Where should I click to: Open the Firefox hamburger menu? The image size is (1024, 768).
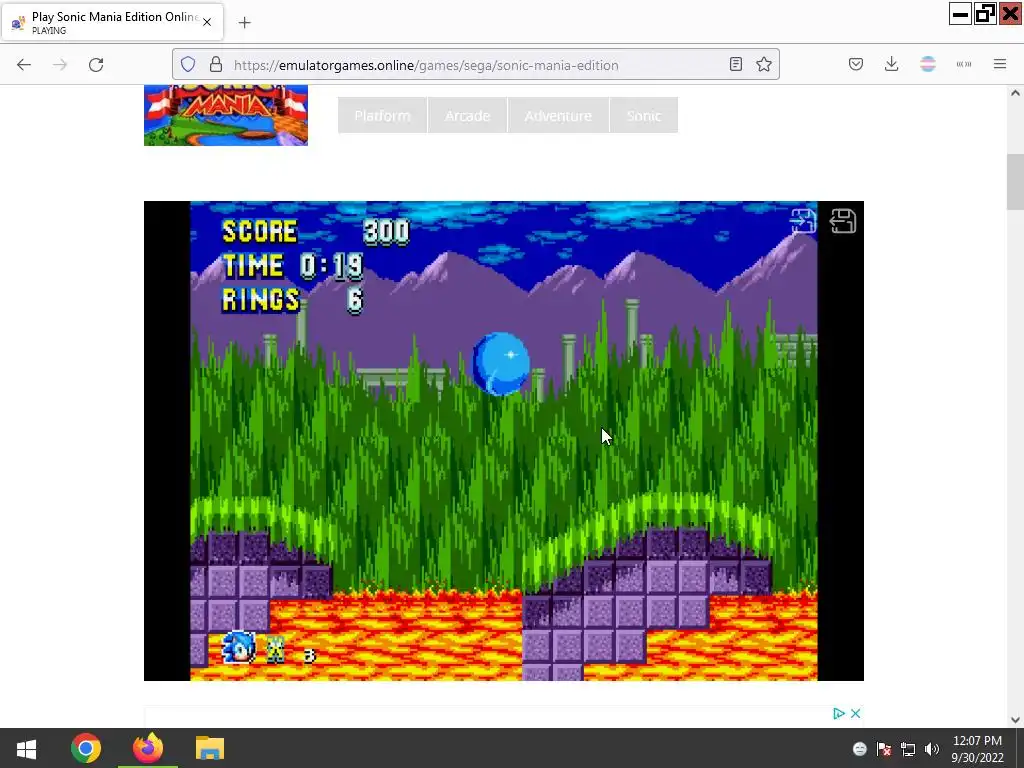[x=1000, y=64]
